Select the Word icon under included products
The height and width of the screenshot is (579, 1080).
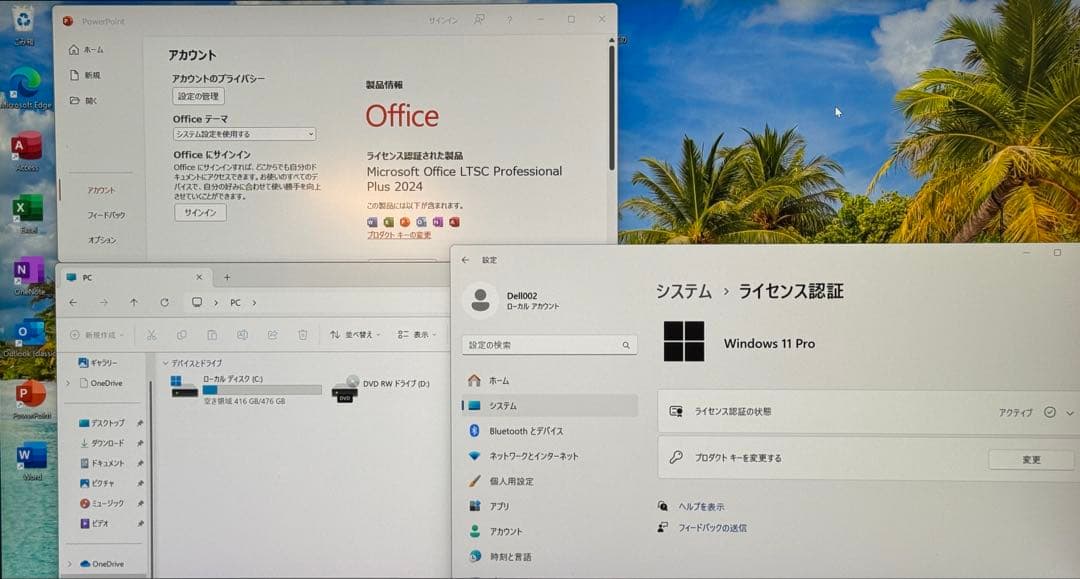point(372,222)
